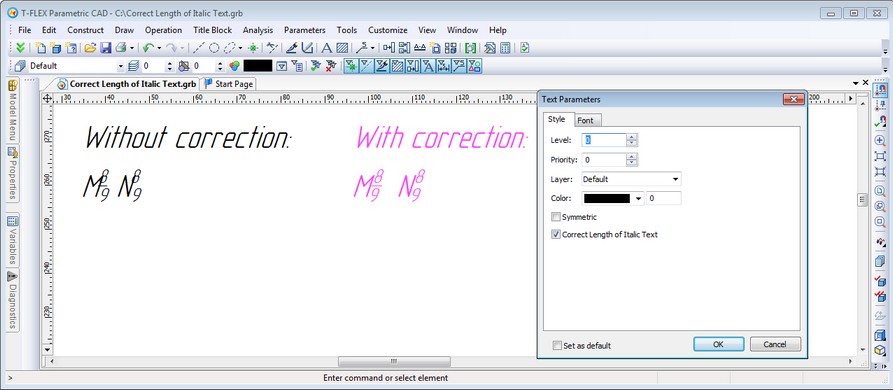
Task: Open the Parameters menu
Action: click(305, 30)
